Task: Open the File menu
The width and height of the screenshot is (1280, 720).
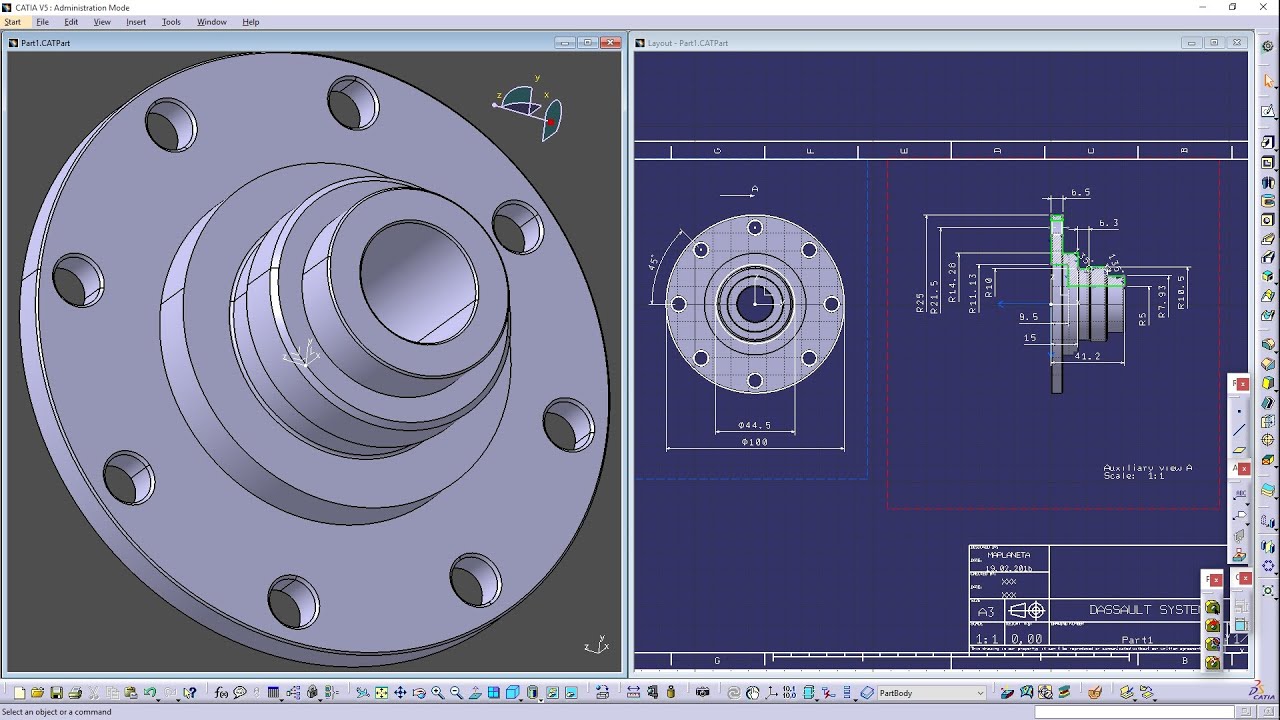Action: (42, 22)
